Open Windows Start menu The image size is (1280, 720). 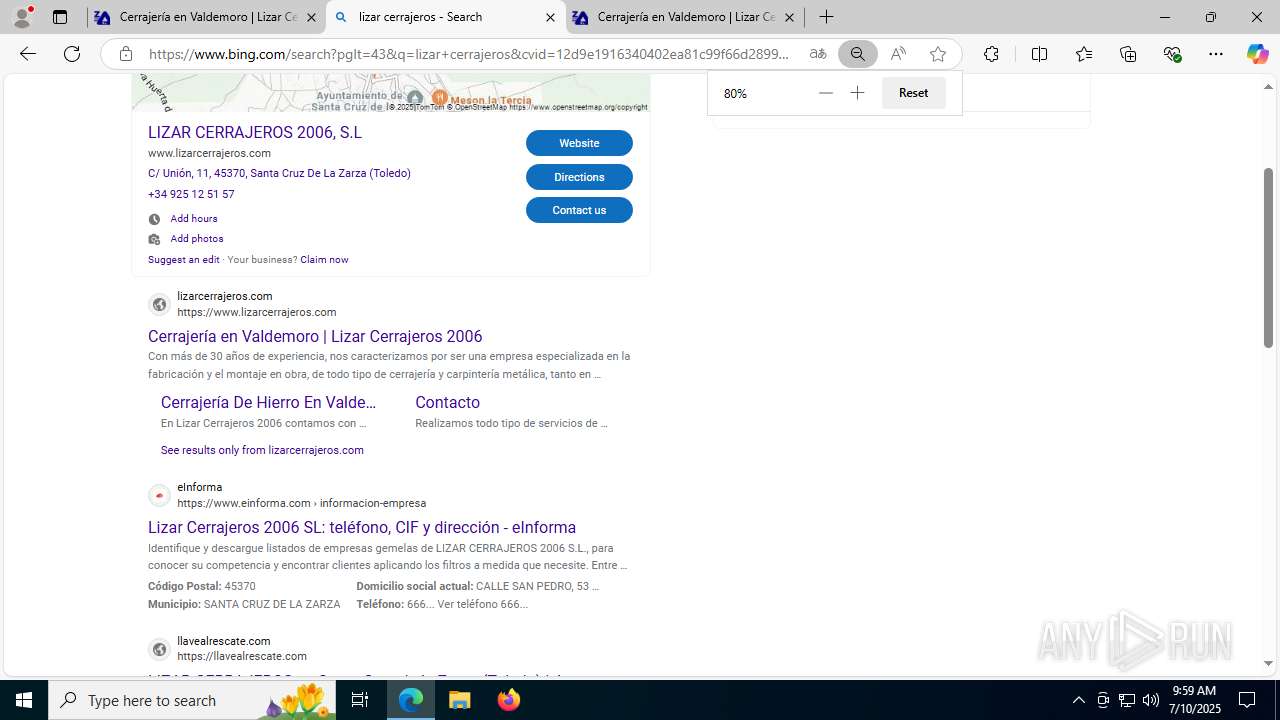click(x=24, y=700)
